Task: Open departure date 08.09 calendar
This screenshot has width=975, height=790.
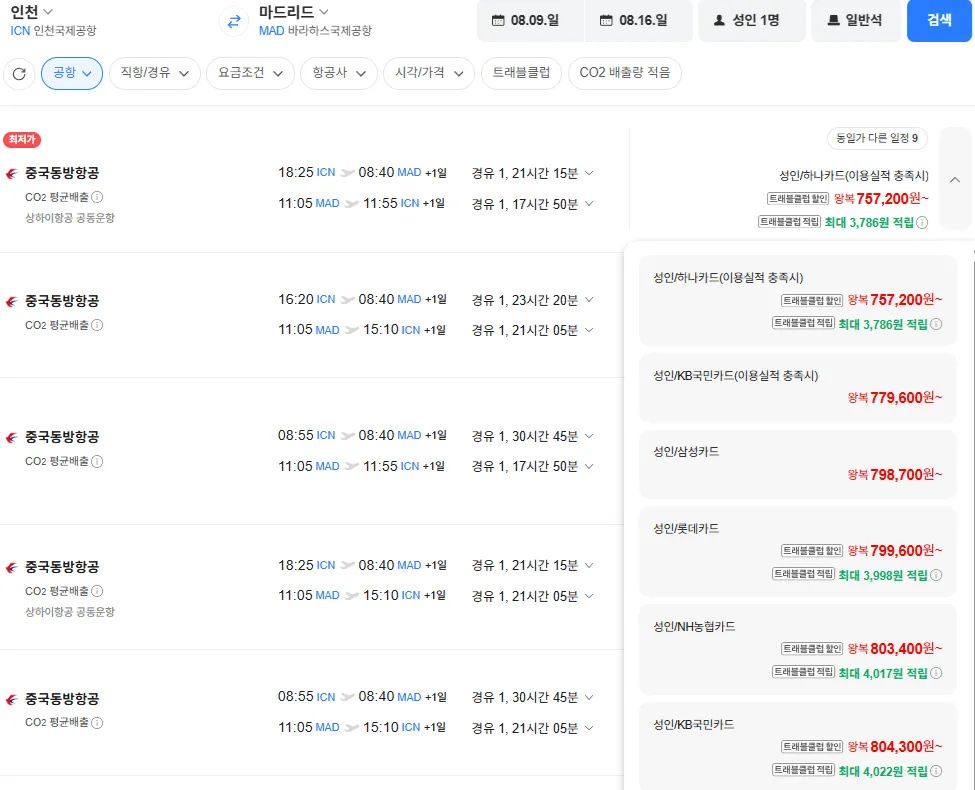Action: pos(530,21)
